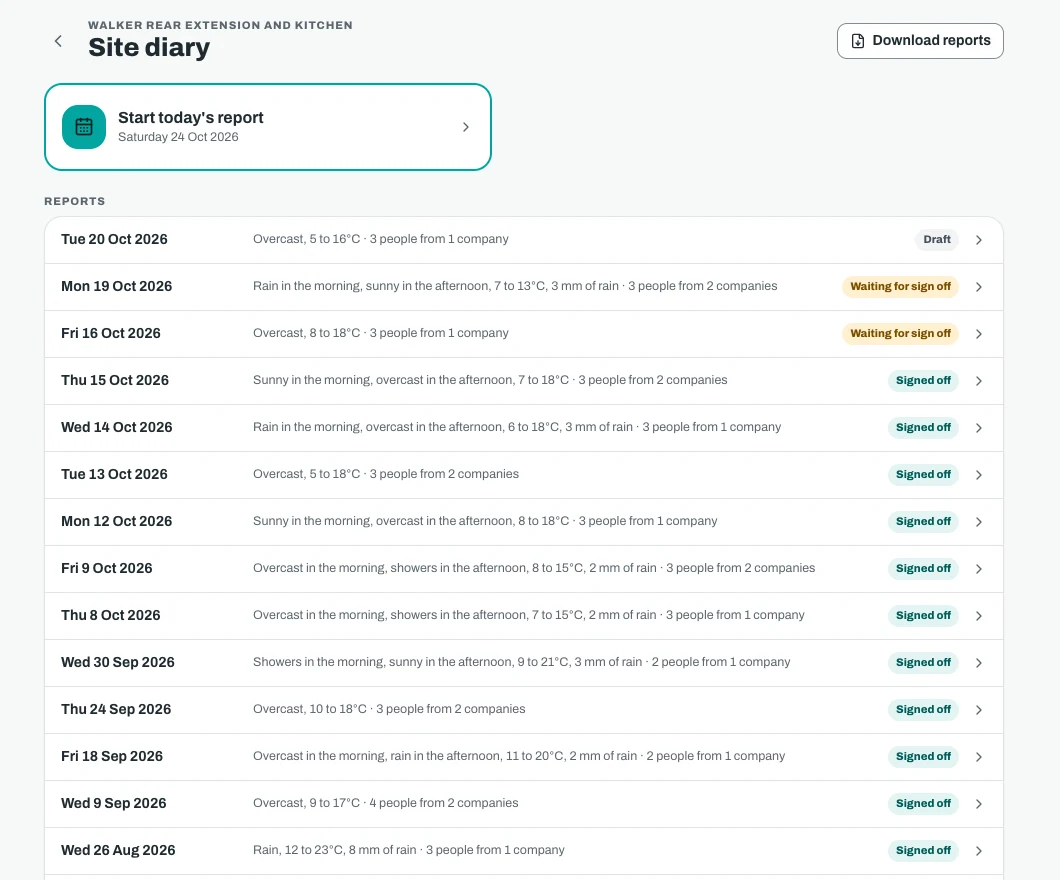
Task: Select date text Fri 9 Oct 2026
Action: pos(107,568)
